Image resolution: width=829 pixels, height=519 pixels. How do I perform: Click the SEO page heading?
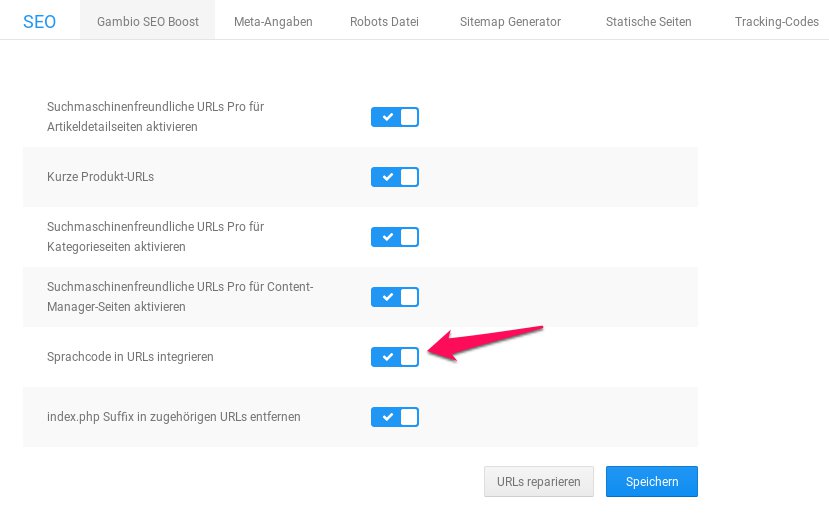click(39, 21)
